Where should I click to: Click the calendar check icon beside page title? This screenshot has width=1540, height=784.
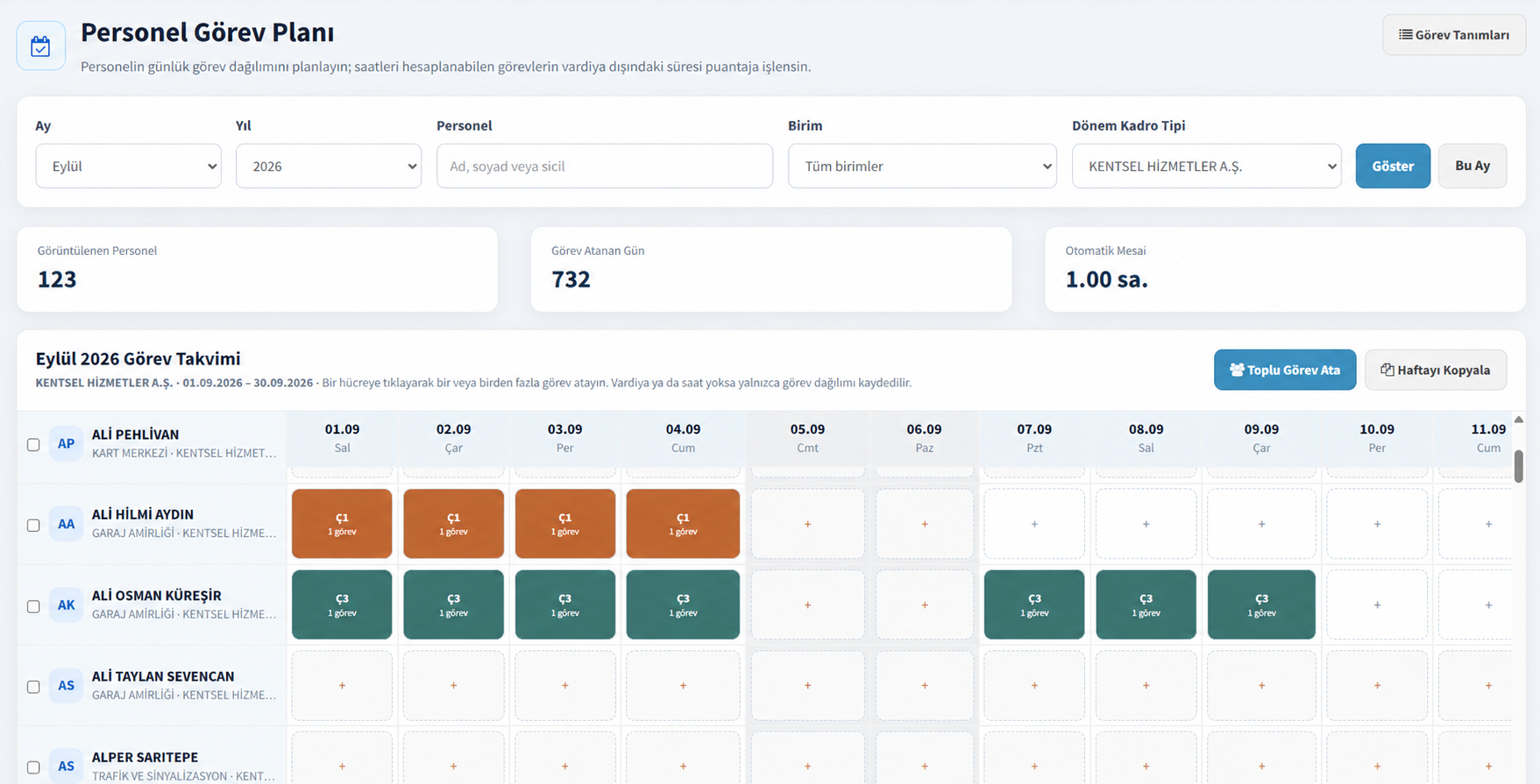click(40, 46)
